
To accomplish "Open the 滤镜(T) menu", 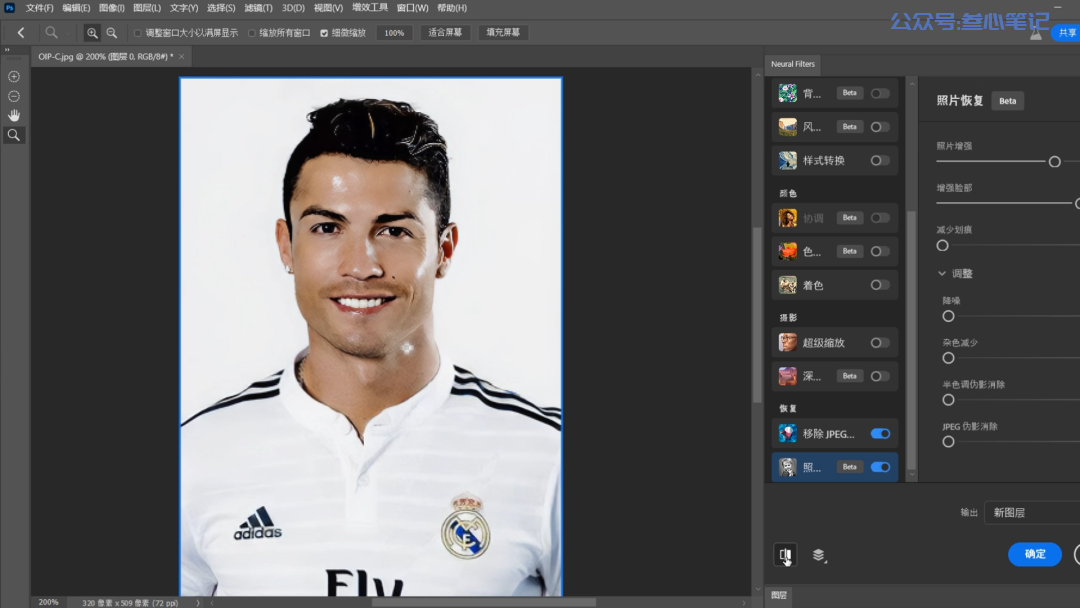I will 258,8.
